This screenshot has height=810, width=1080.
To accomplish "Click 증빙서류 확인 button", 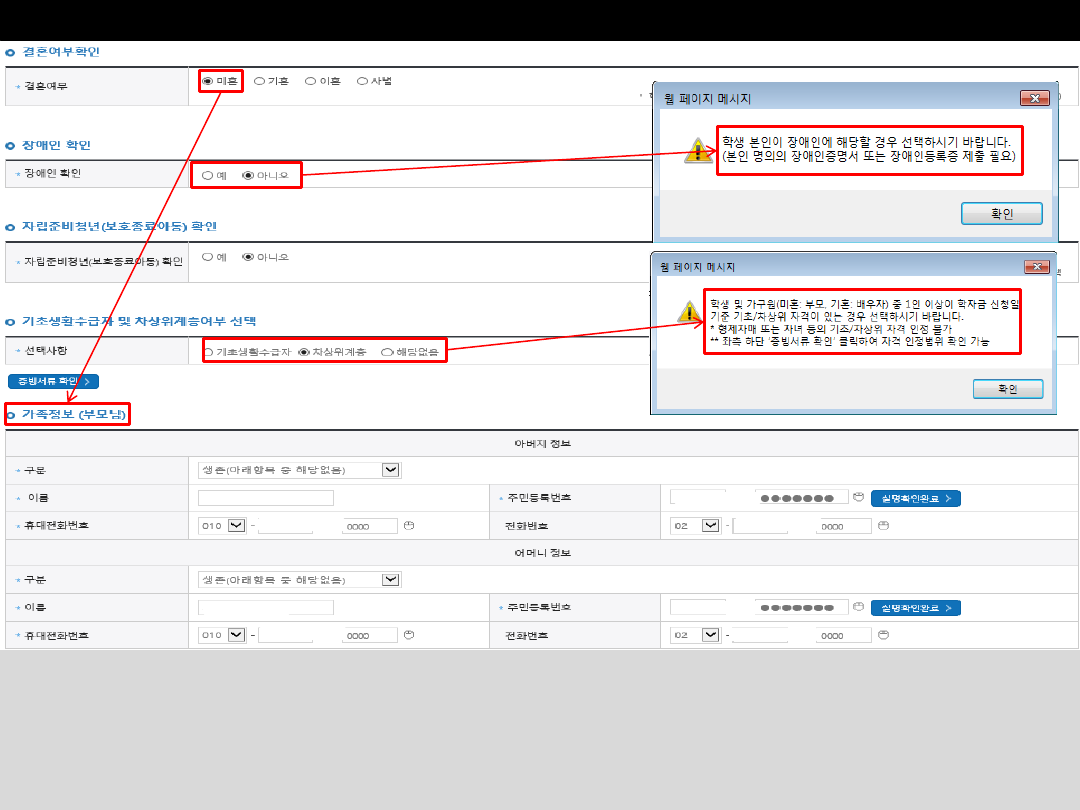I will coord(53,381).
